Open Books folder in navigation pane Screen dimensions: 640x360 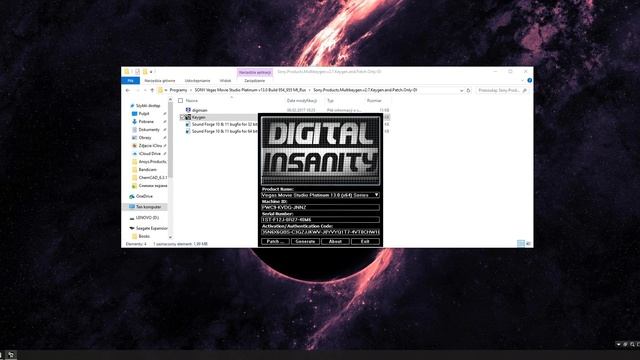click(144, 236)
